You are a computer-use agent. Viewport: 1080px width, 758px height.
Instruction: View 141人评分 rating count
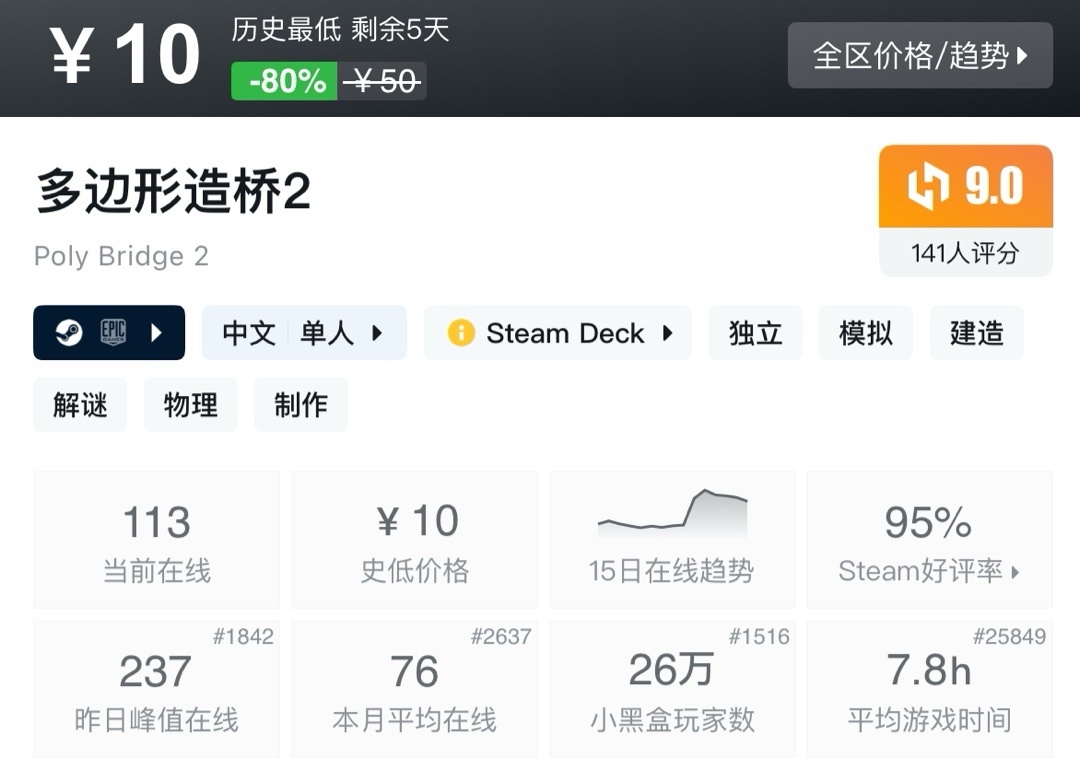pos(965,253)
